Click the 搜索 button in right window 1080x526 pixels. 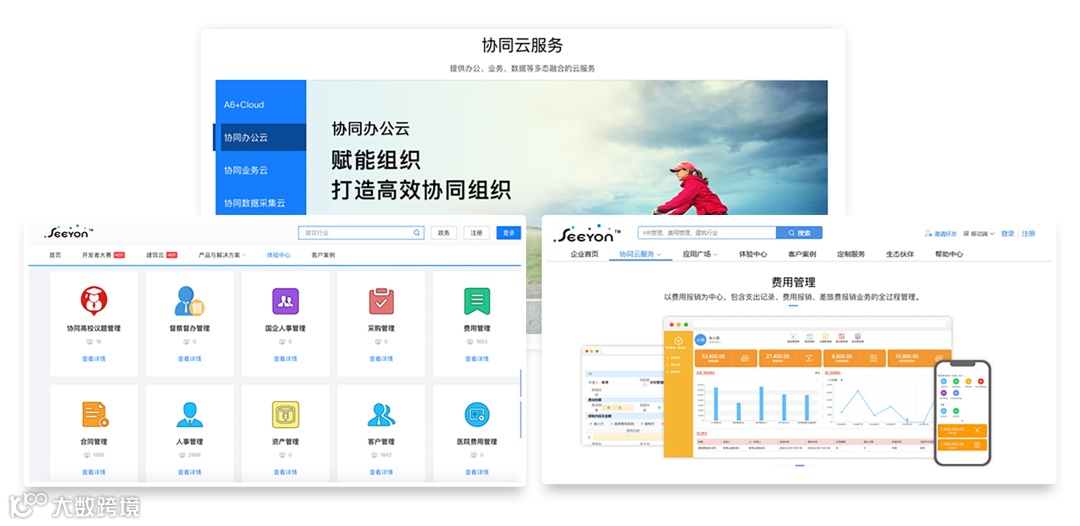pos(799,233)
